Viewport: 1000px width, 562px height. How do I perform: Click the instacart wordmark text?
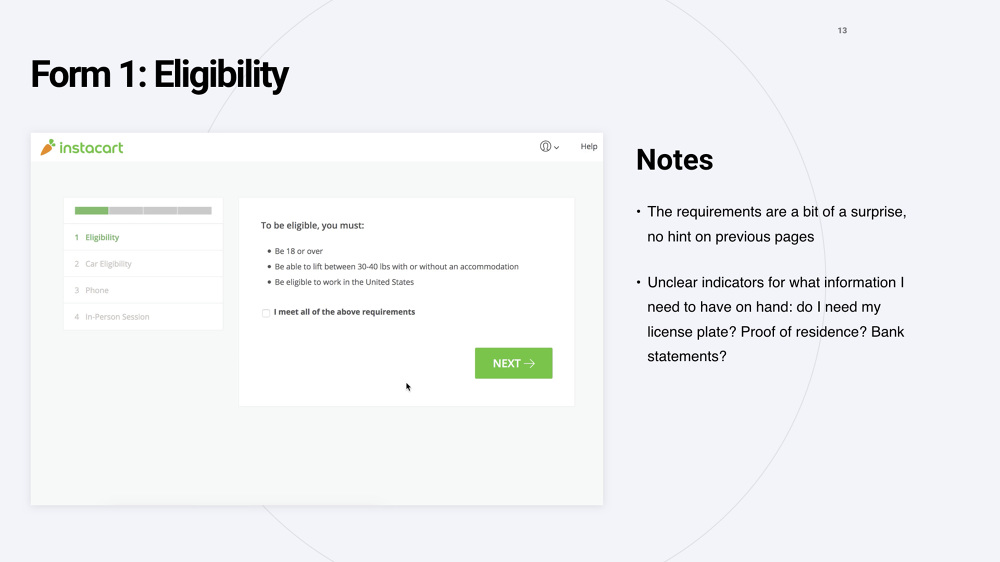91,148
